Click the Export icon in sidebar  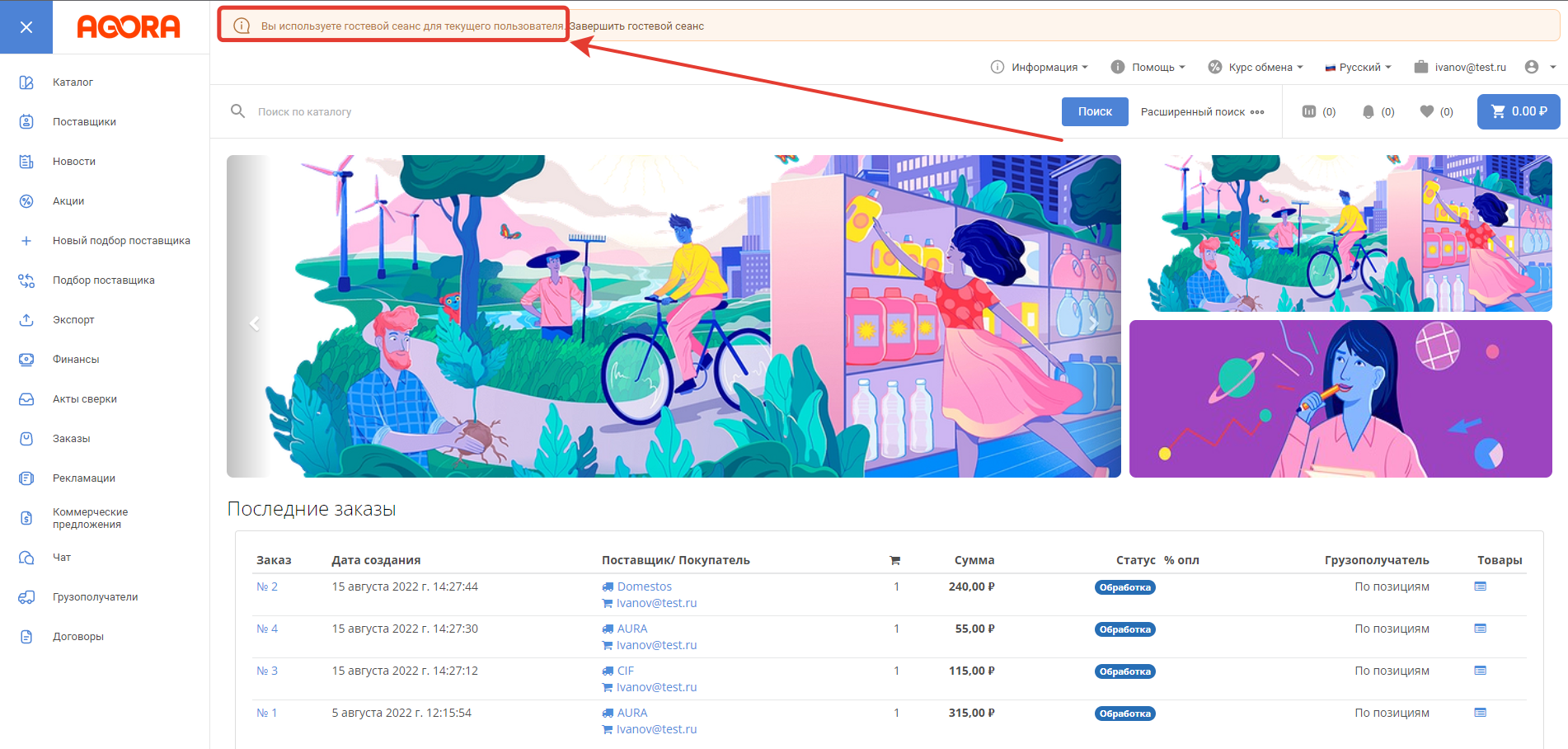pos(26,320)
